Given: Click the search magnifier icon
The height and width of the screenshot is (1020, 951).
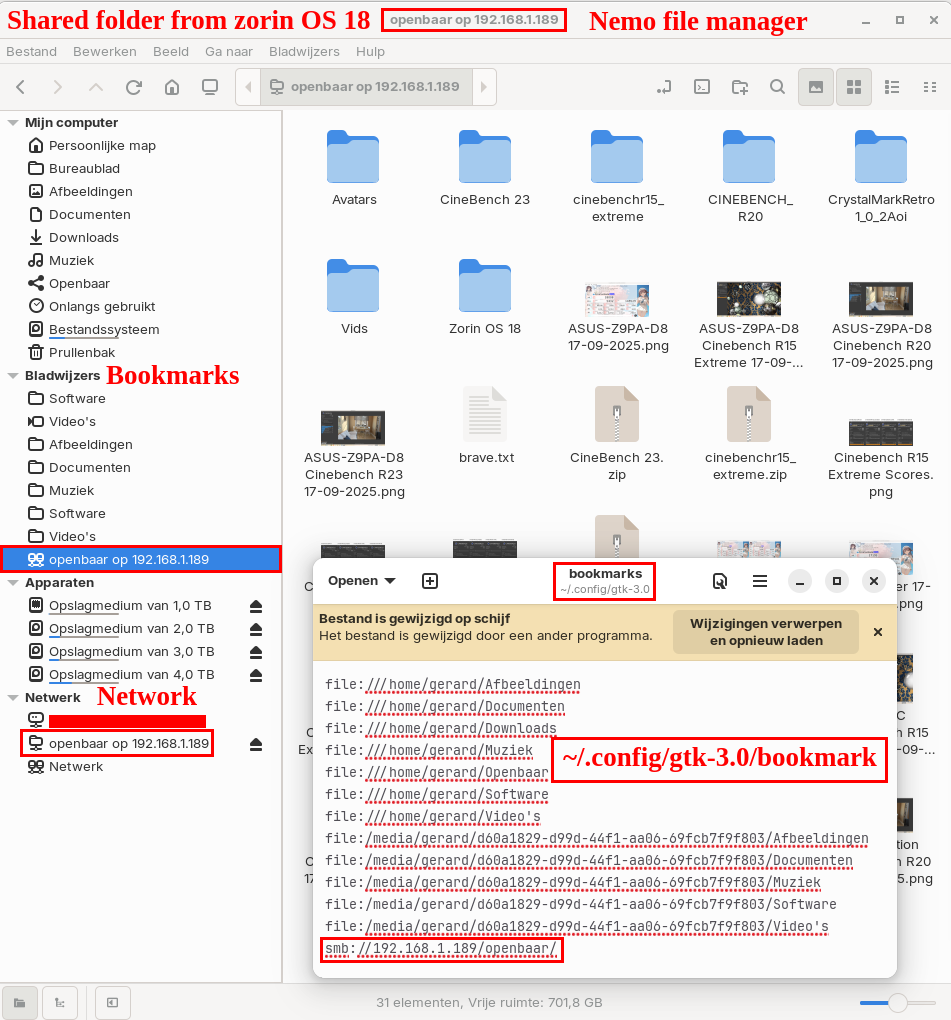Looking at the screenshot, I should [x=778, y=87].
